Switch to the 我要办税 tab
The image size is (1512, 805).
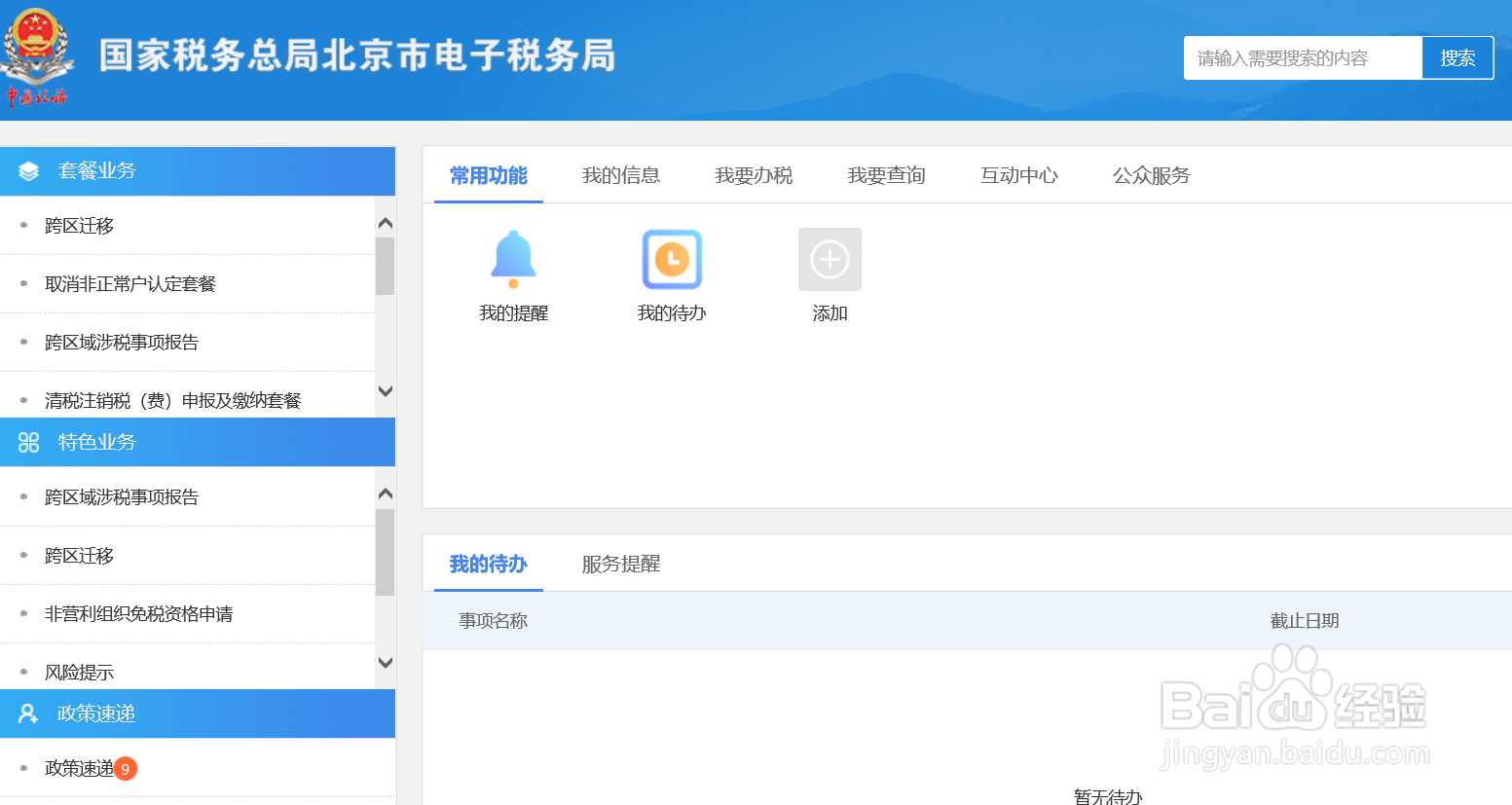tap(754, 175)
